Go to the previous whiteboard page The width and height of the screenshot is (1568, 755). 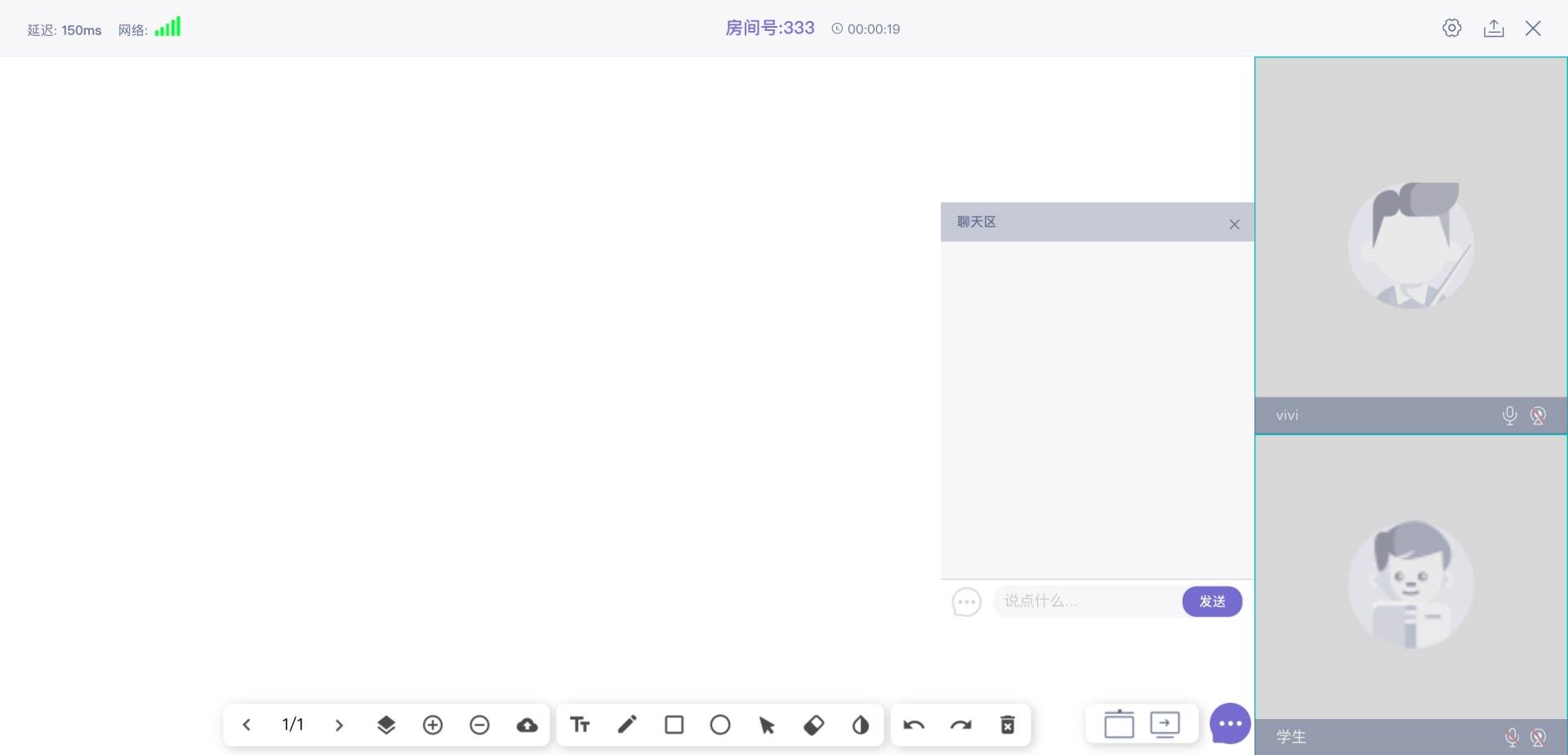247,725
